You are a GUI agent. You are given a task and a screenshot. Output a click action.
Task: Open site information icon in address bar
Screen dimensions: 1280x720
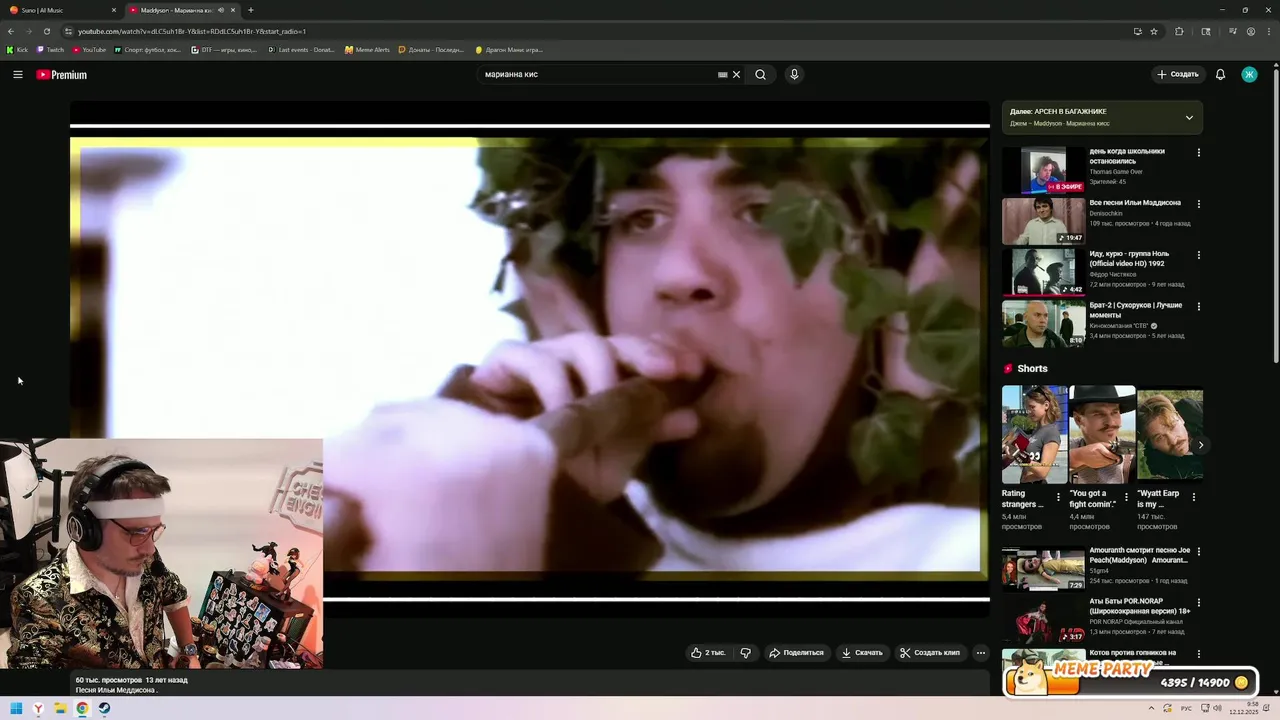68,31
